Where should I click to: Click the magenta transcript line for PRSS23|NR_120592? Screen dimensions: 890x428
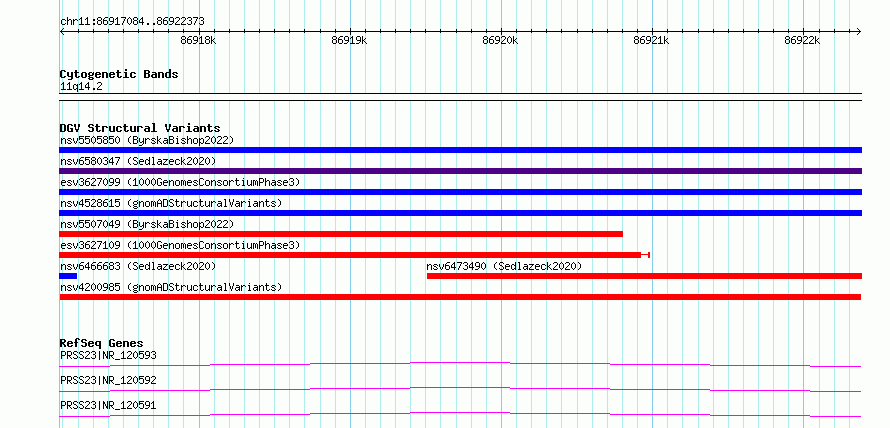tap(460, 389)
